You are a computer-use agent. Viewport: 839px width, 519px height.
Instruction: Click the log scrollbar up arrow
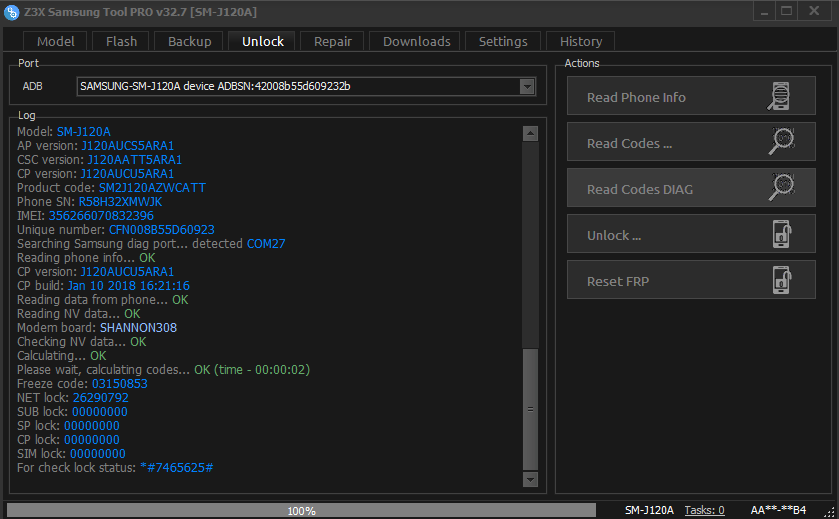coord(530,134)
